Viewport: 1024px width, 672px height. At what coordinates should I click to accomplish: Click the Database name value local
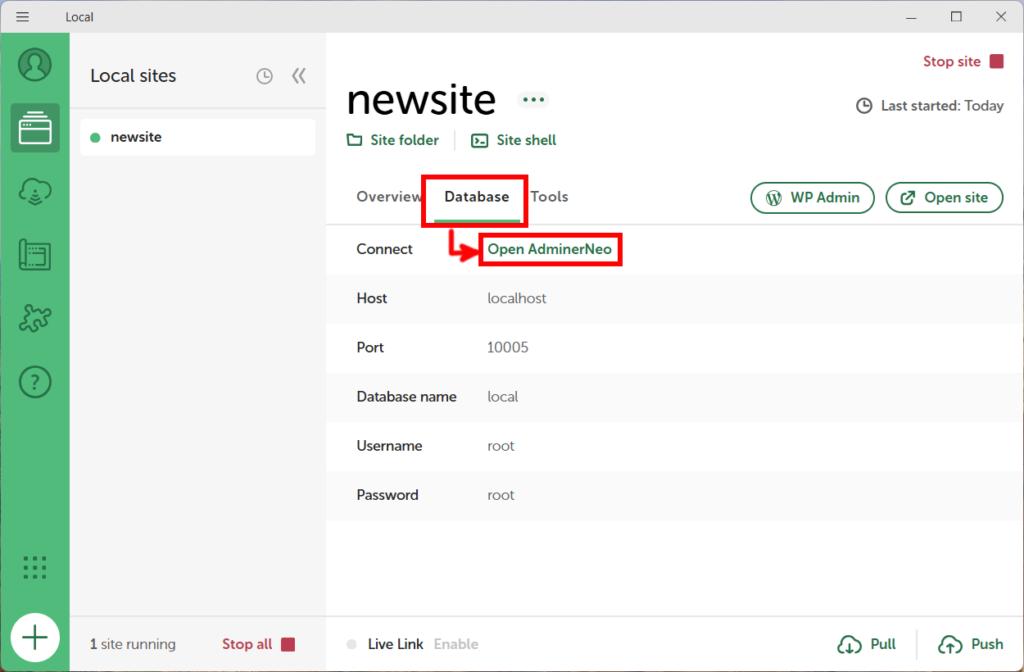click(x=502, y=396)
